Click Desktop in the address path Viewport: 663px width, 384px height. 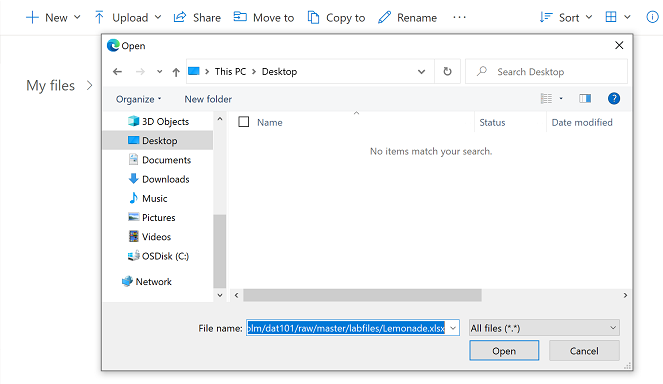click(x=279, y=71)
